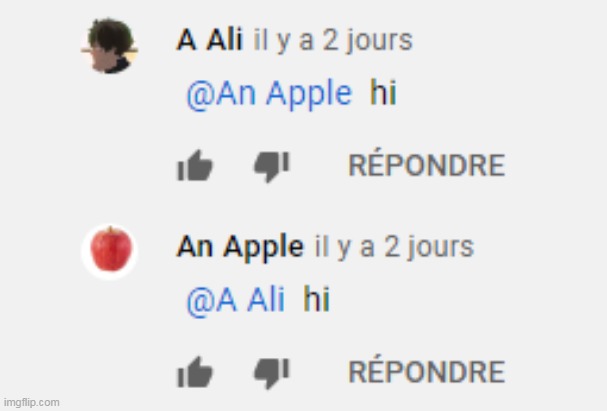
Task: Dislike A Ali's comment with thumbs down
Action: 271,166
